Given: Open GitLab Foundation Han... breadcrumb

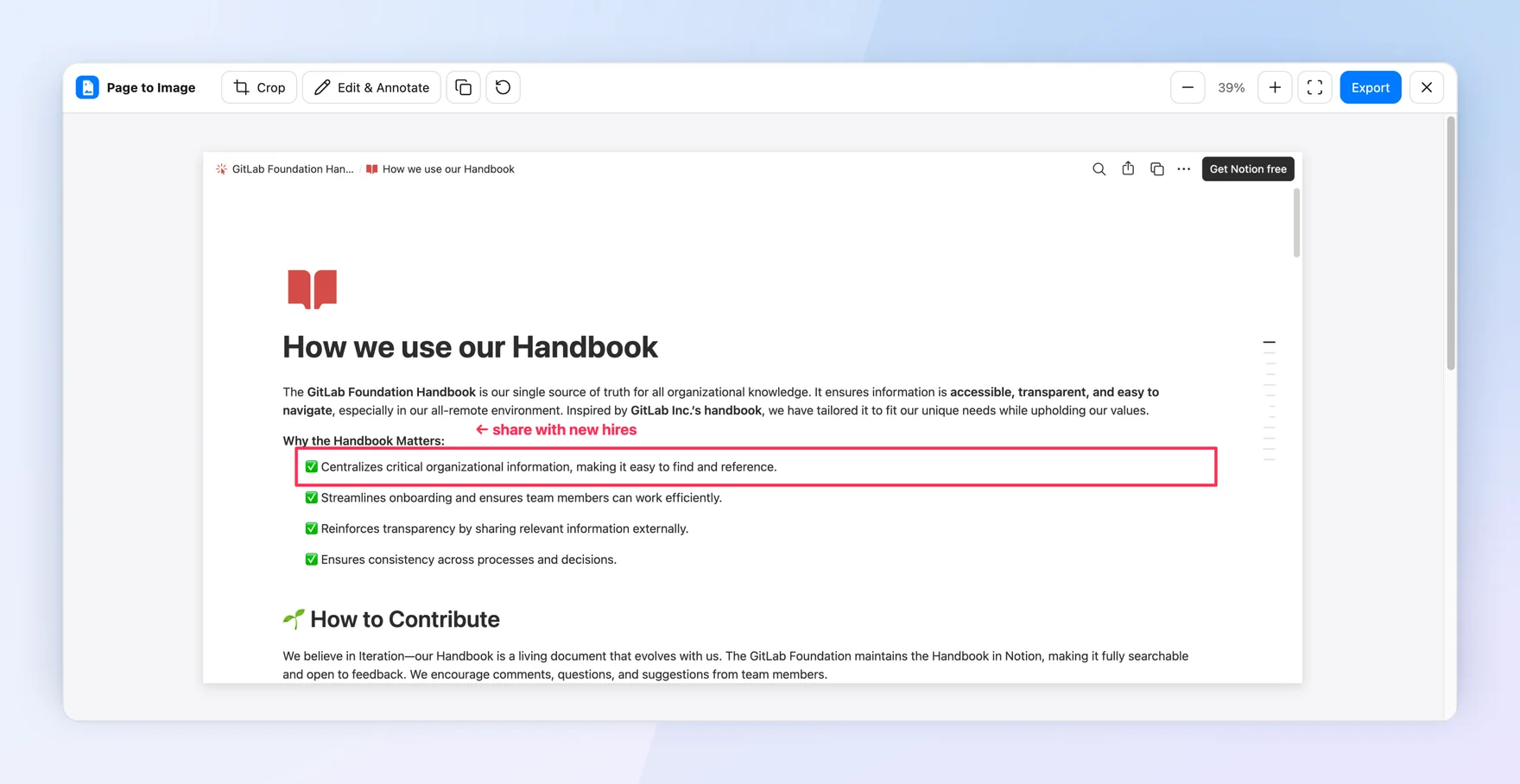Looking at the screenshot, I should click(x=285, y=169).
